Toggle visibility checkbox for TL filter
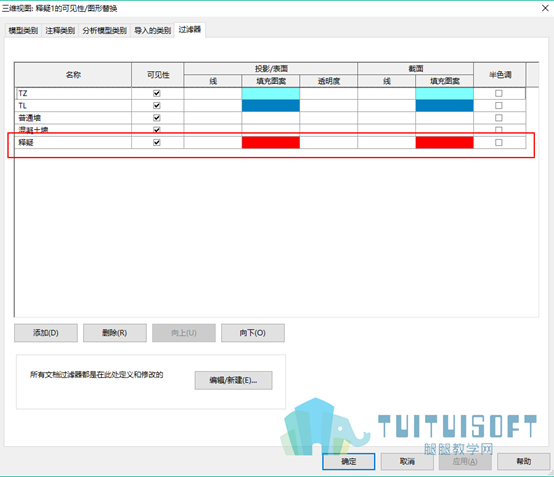 (157, 106)
